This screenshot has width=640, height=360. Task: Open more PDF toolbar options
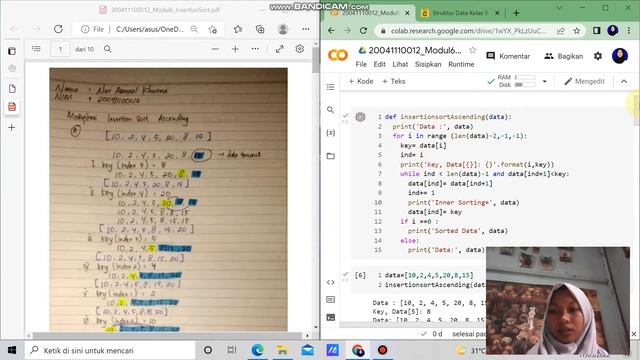click(255, 49)
